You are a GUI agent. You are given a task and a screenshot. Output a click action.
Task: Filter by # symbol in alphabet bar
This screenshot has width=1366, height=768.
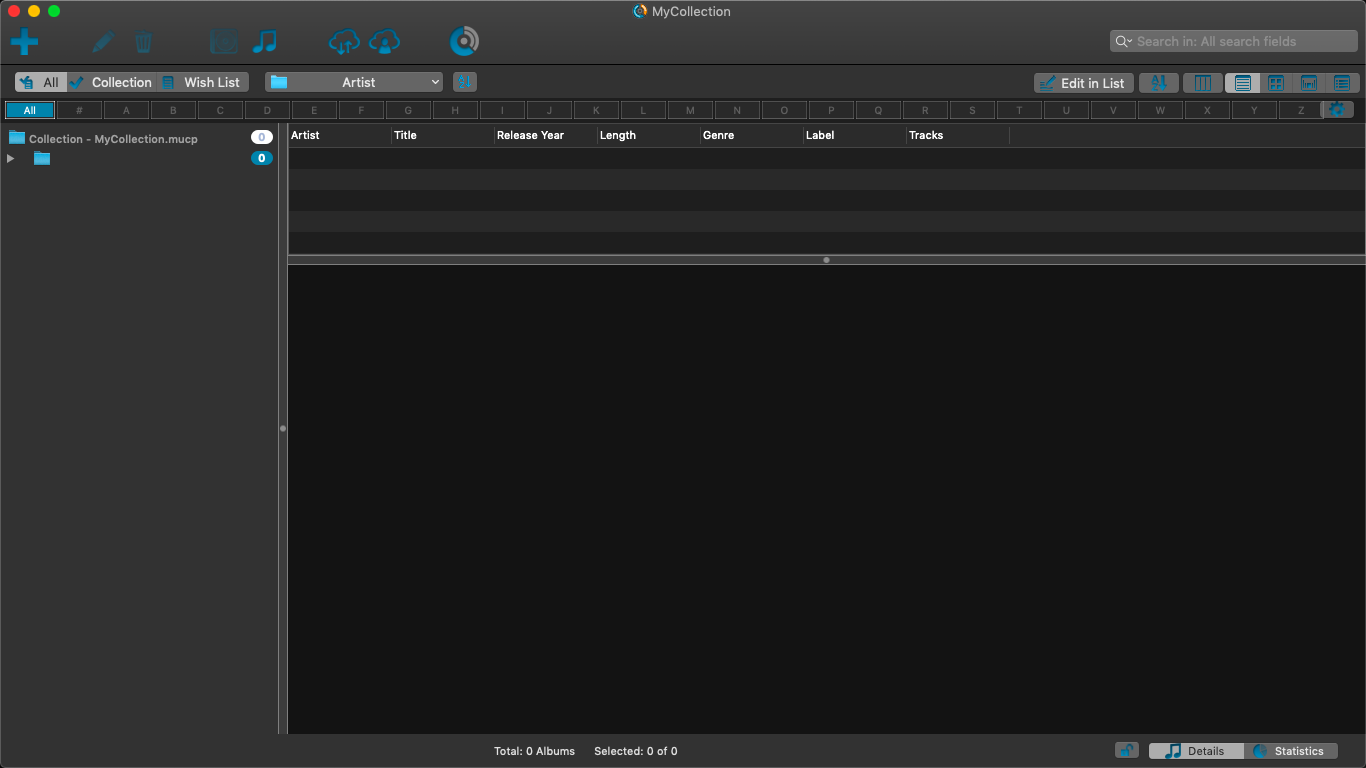pos(79,110)
